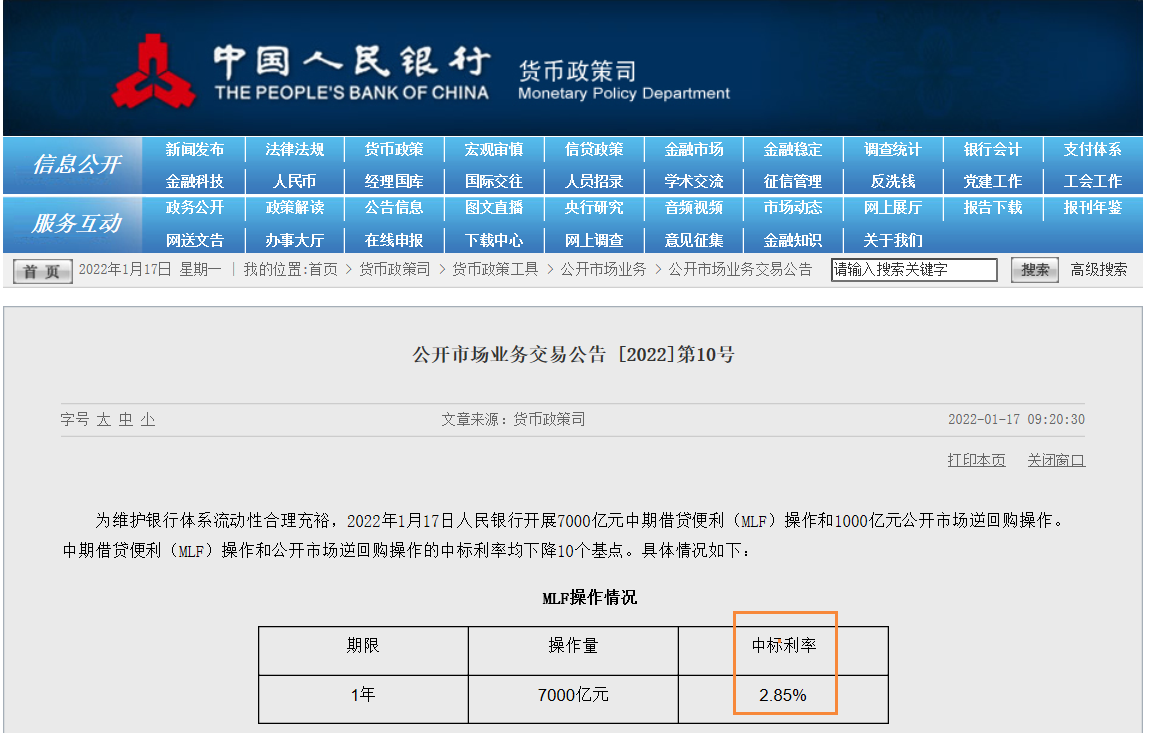Click 货币政策工具 breadcrumb link
The width and height of the screenshot is (1149, 733).
click(x=495, y=270)
